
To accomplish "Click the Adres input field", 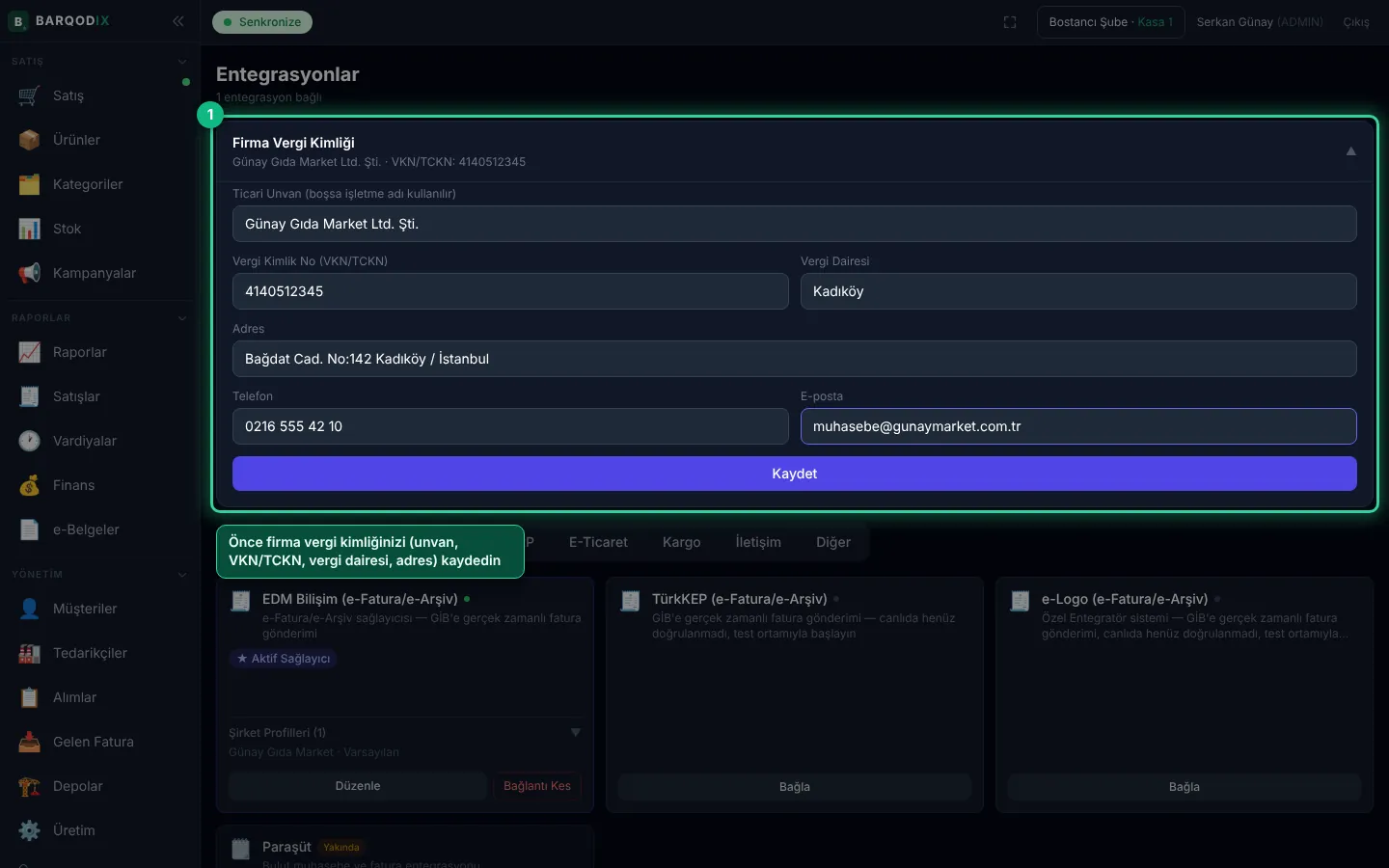I will coord(795,359).
